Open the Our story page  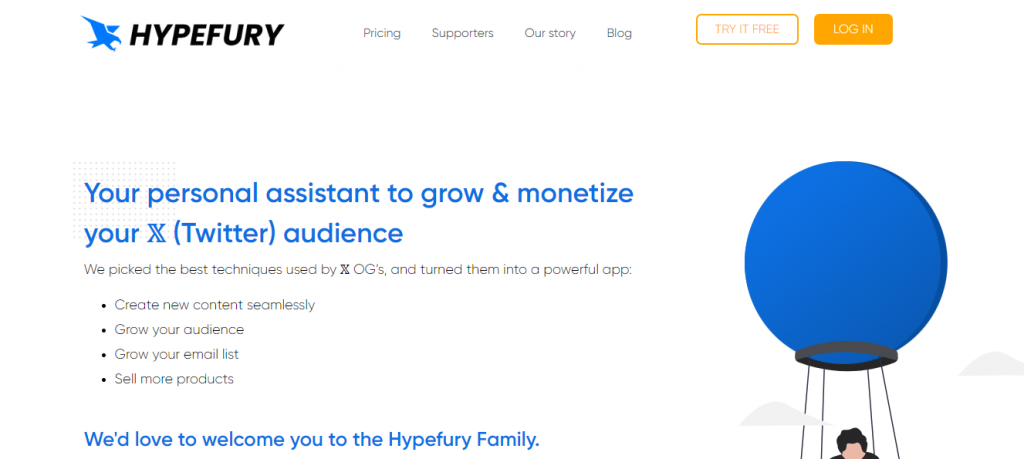pos(550,33)
